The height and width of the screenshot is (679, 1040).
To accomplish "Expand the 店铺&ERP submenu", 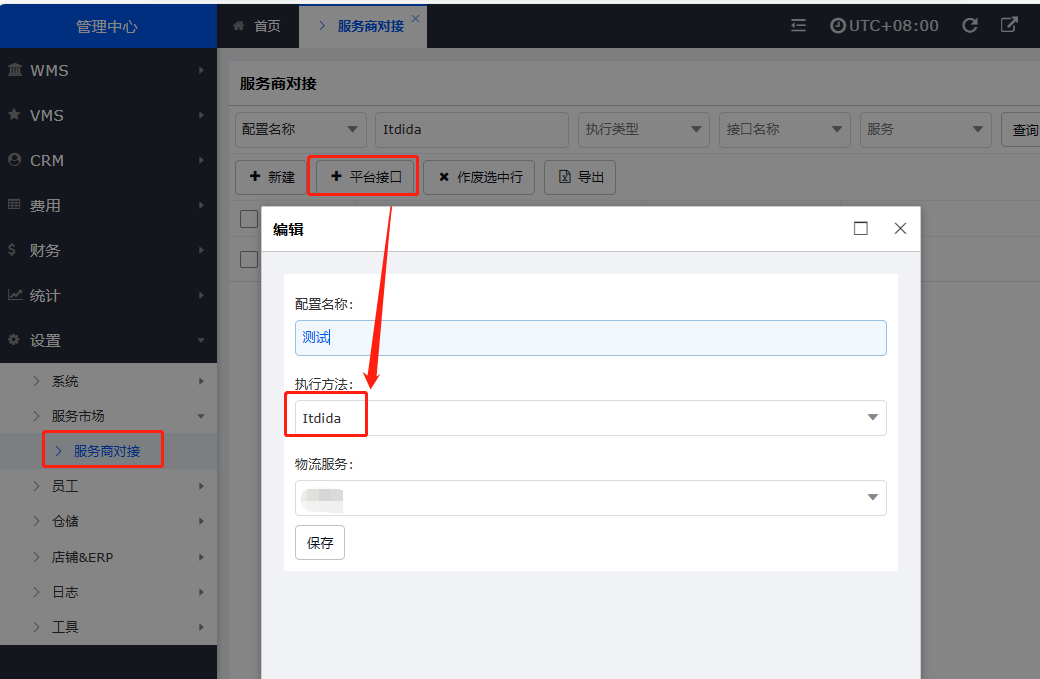I will [x=108, y=557].
